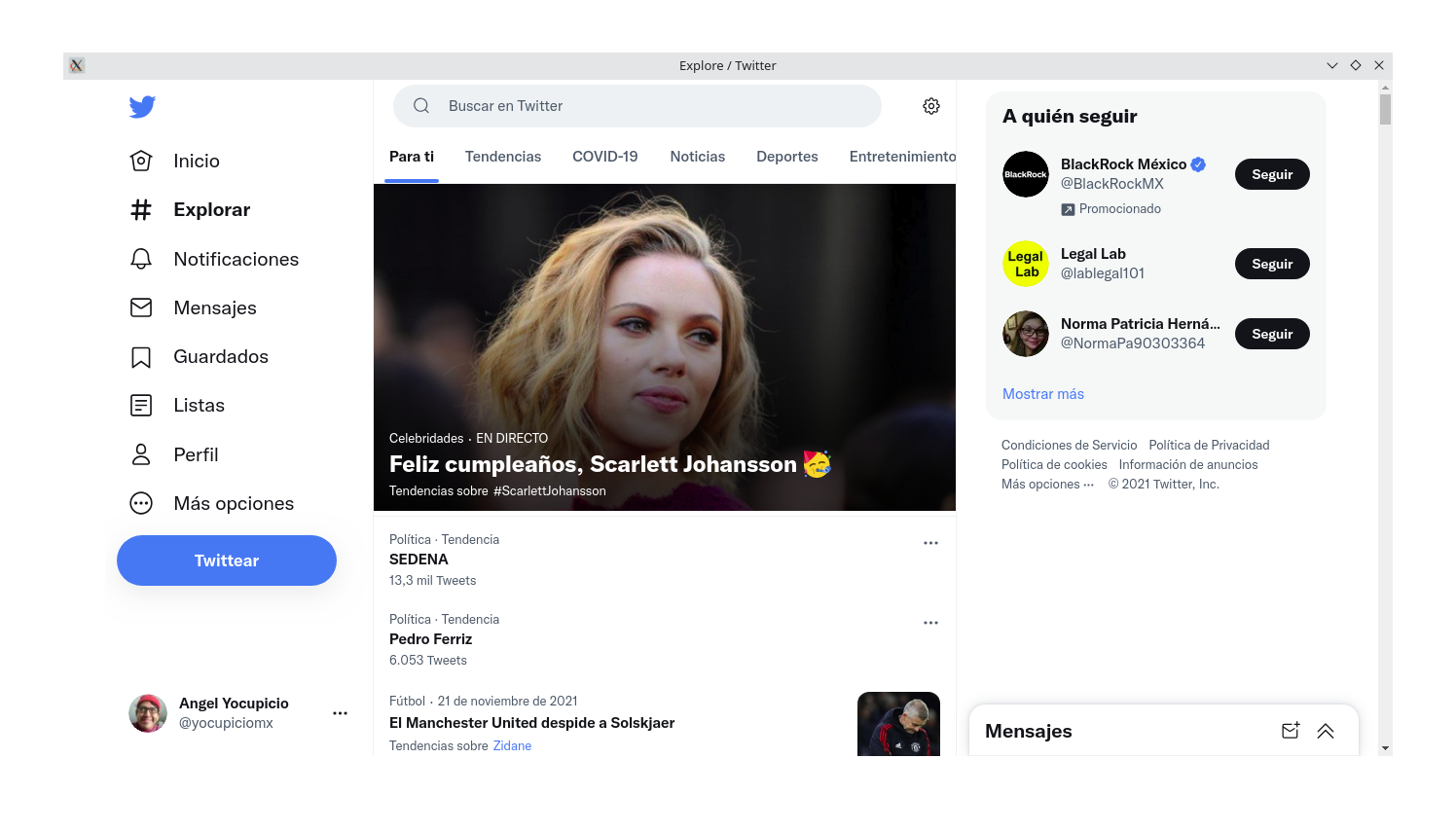The width and height of the screenshot is (1456, 831).
Task: Click the Mensajes drawer title
Action: pyautogui.click(x=1029, y=731)
